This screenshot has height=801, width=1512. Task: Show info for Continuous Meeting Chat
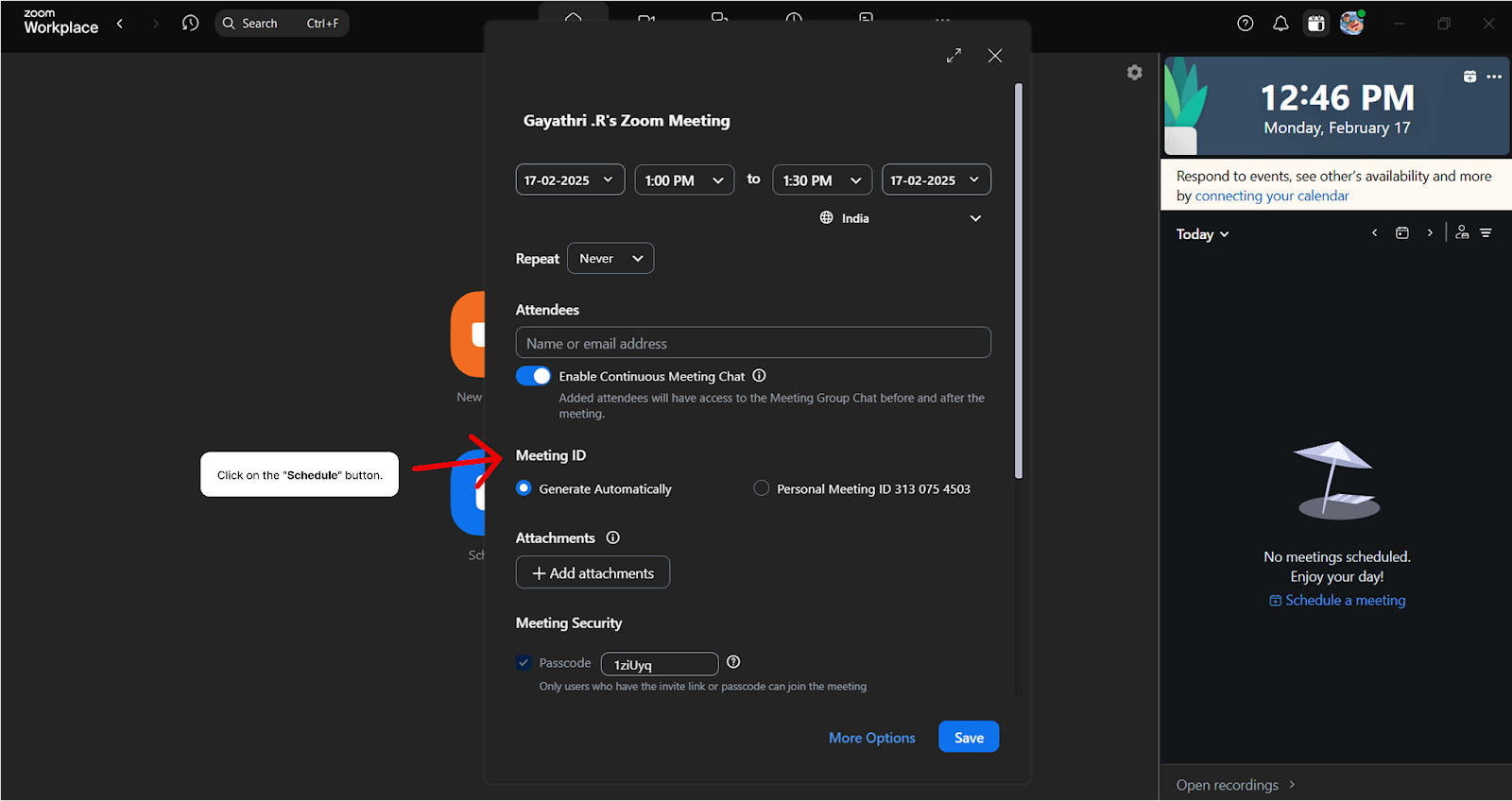coord(759,376)
